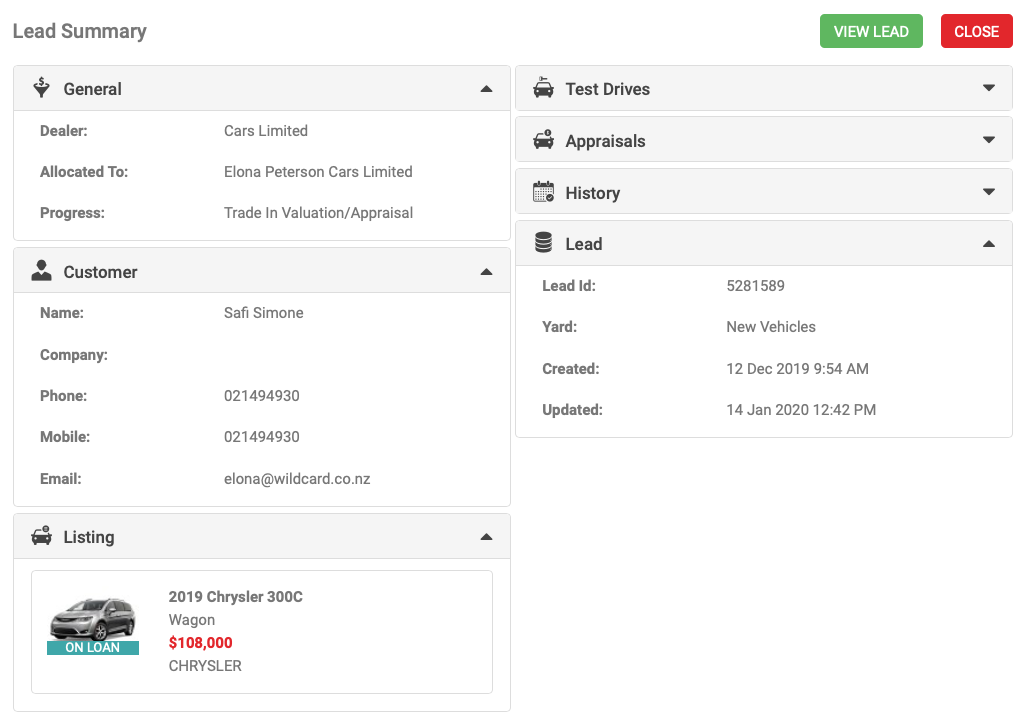Click dealer value Cars Limited
Screen dimensions: 1030x718
coord(265,131)
